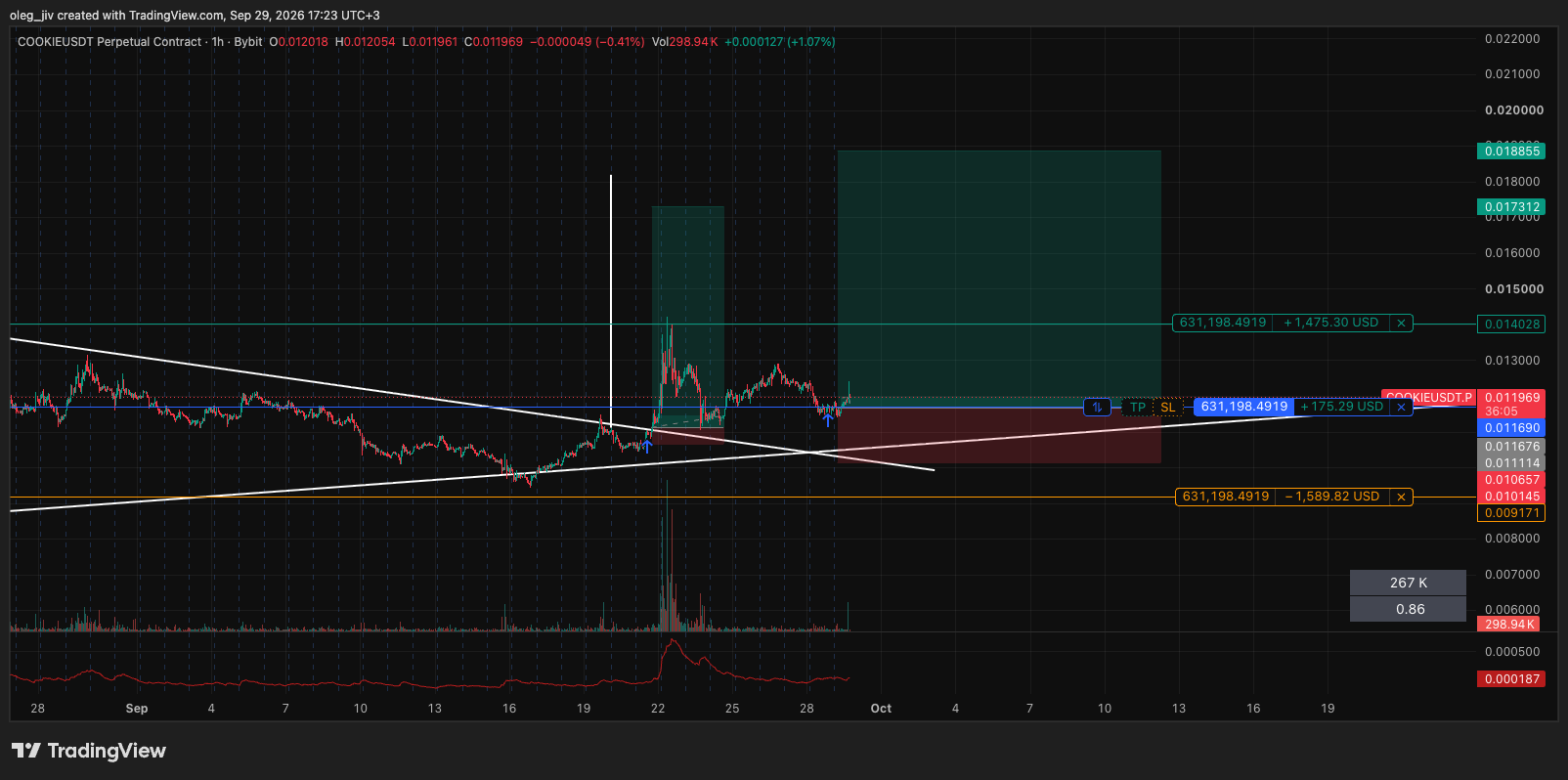
Task: Click the stop-loss quantity on the orange order line
Action: 1226,497
